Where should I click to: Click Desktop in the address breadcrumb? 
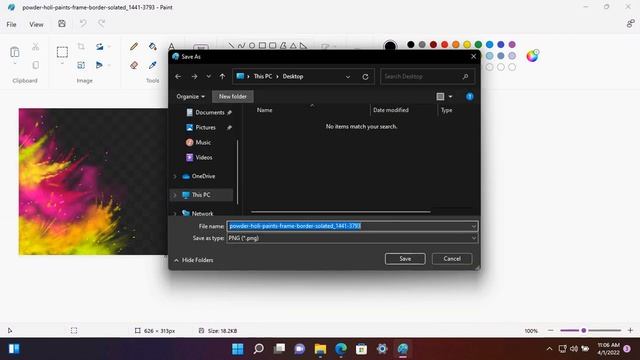pyautogui.click(x=293, y=76)
